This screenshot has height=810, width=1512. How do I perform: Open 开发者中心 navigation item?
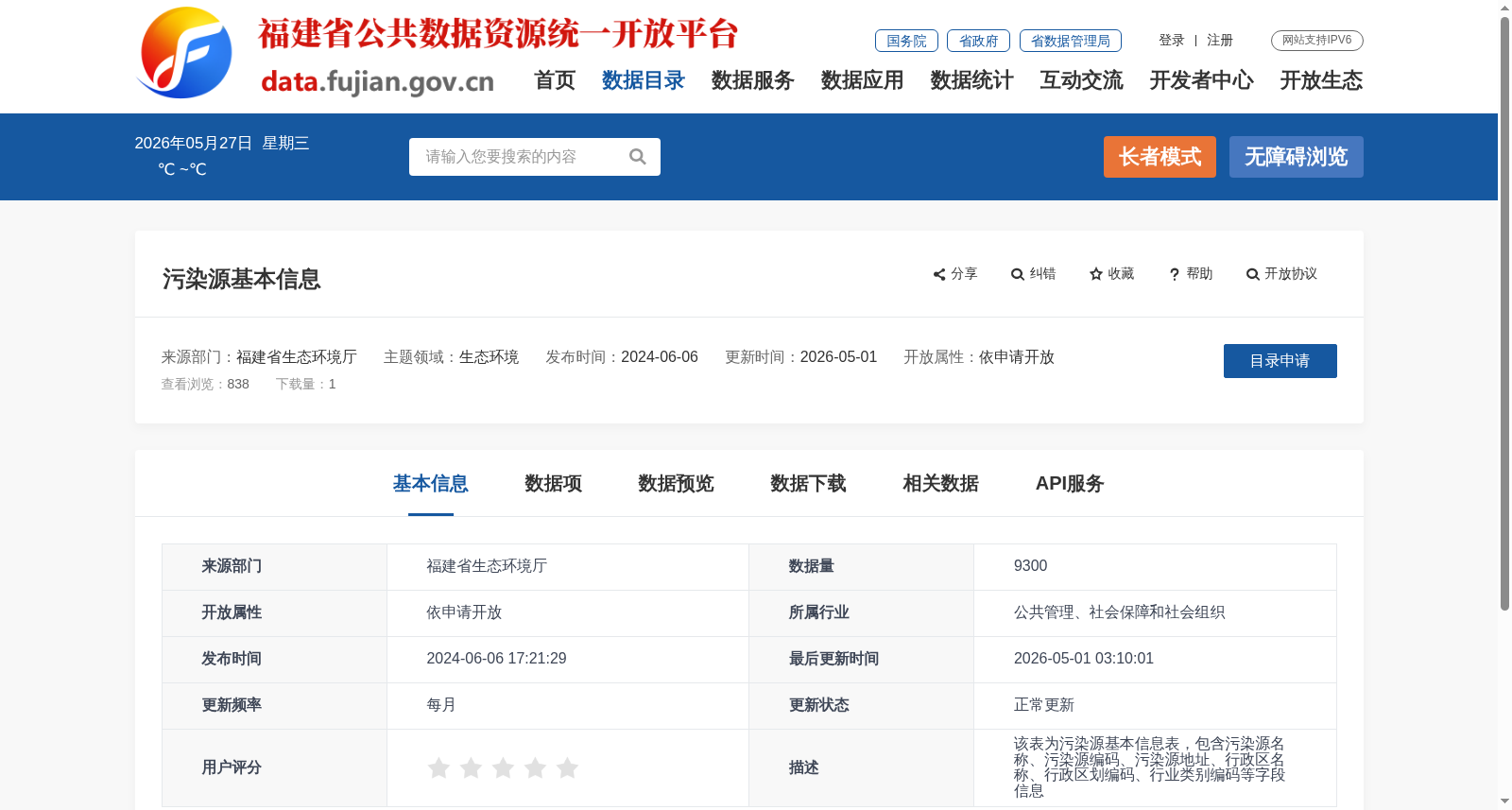[x=1202, y=80]
